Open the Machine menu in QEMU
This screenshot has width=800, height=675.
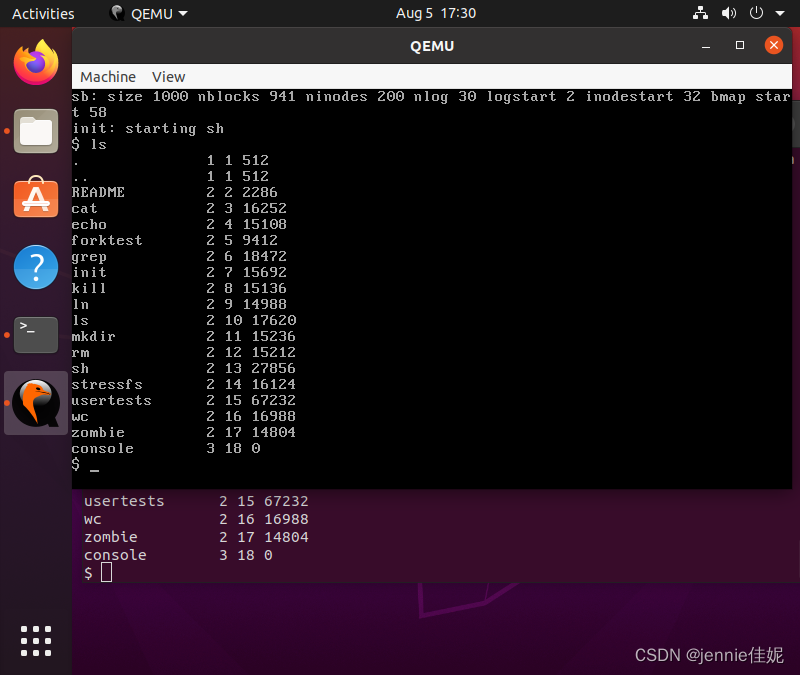[107, 77]
